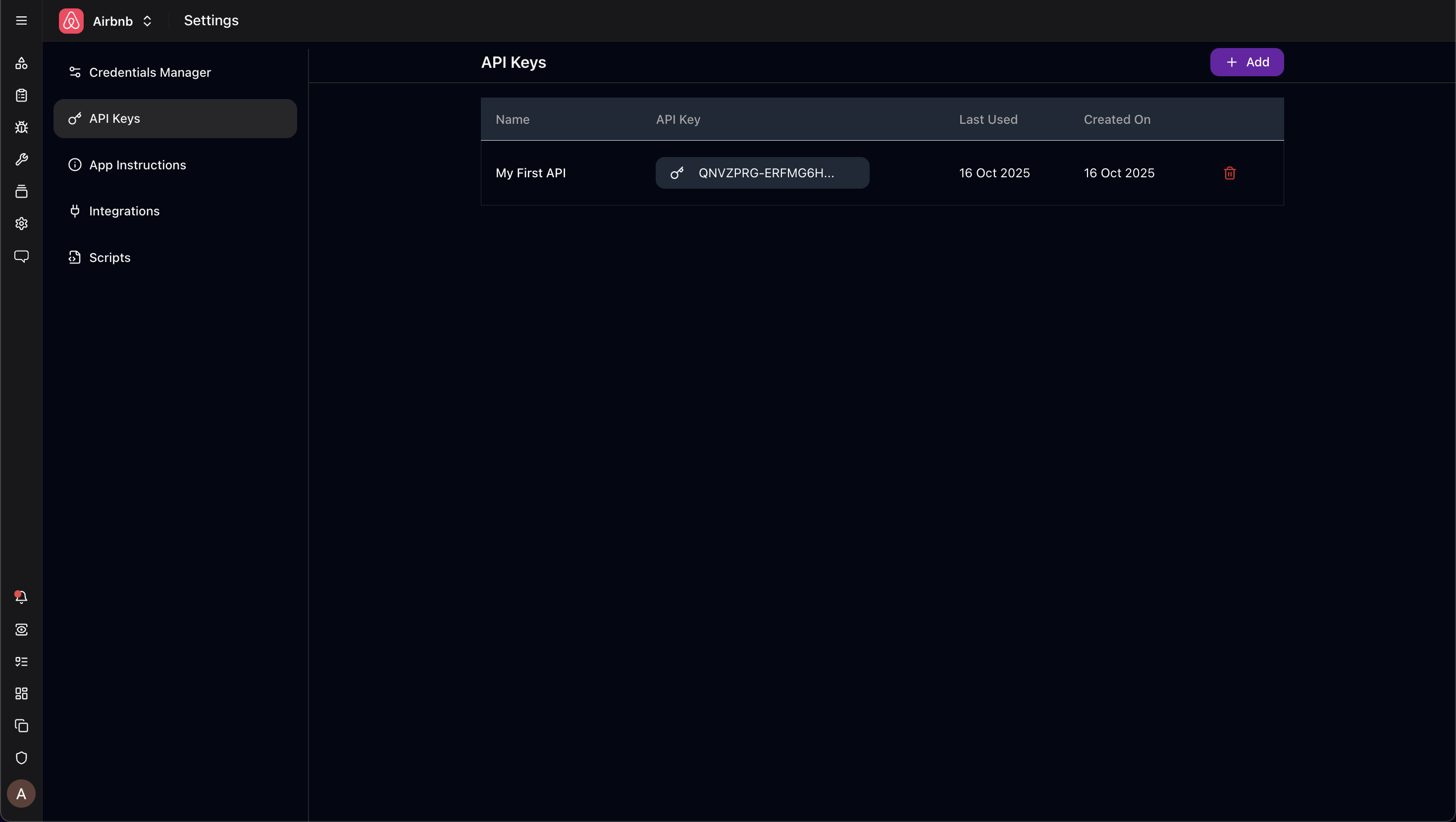
Task: Open the dashboard grid icon
Action: pyautogui.click(x=21, y=694)
